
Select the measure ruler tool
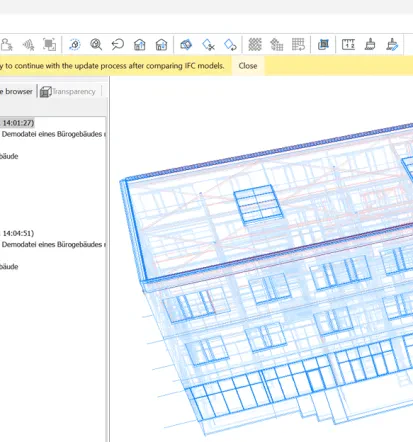click(348, 44)
